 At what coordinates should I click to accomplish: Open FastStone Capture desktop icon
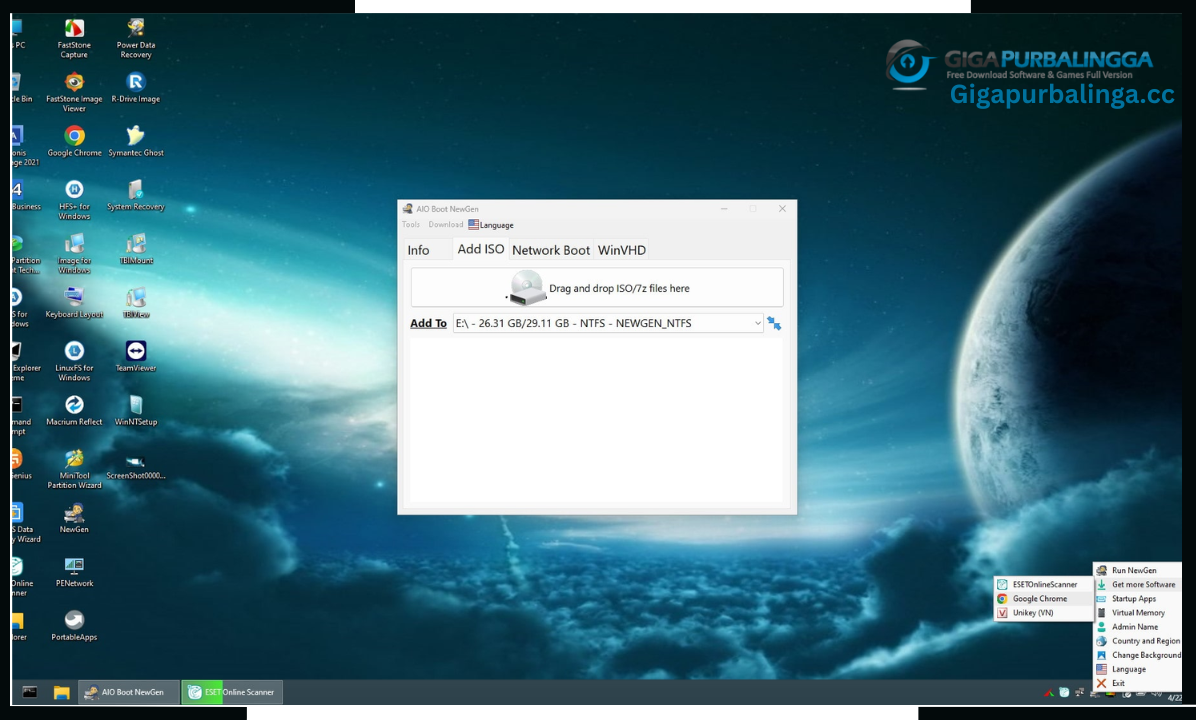click(x=74, y=38)
